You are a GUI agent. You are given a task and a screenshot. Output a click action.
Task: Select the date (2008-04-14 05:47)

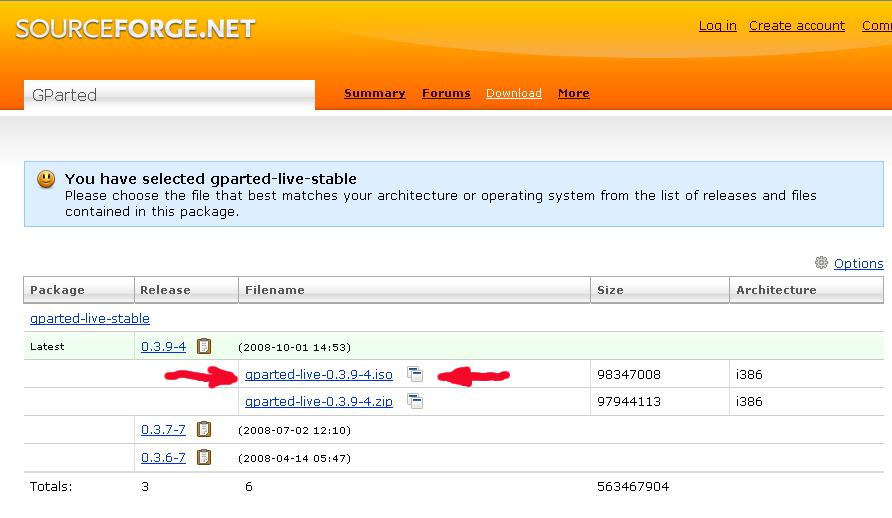click(x=294, y=458)
